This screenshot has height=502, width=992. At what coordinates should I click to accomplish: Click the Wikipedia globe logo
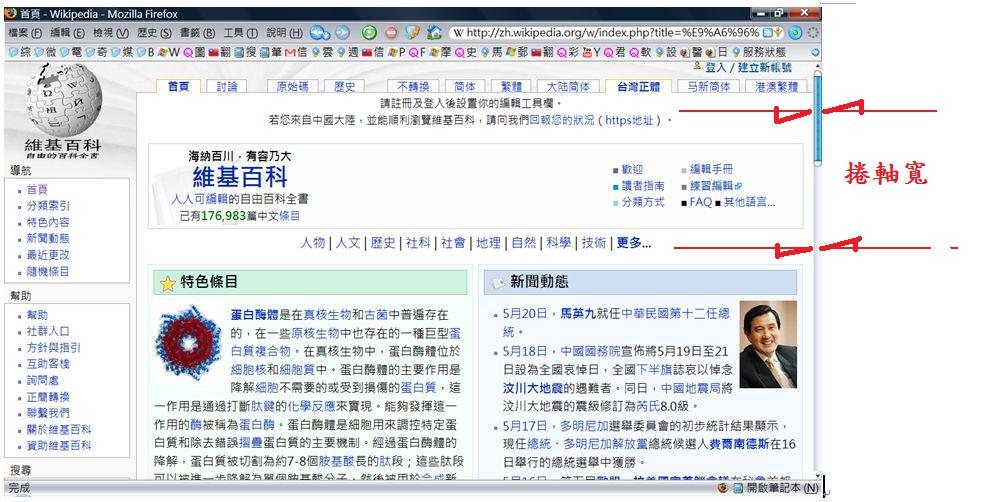[x=63, y=99]
